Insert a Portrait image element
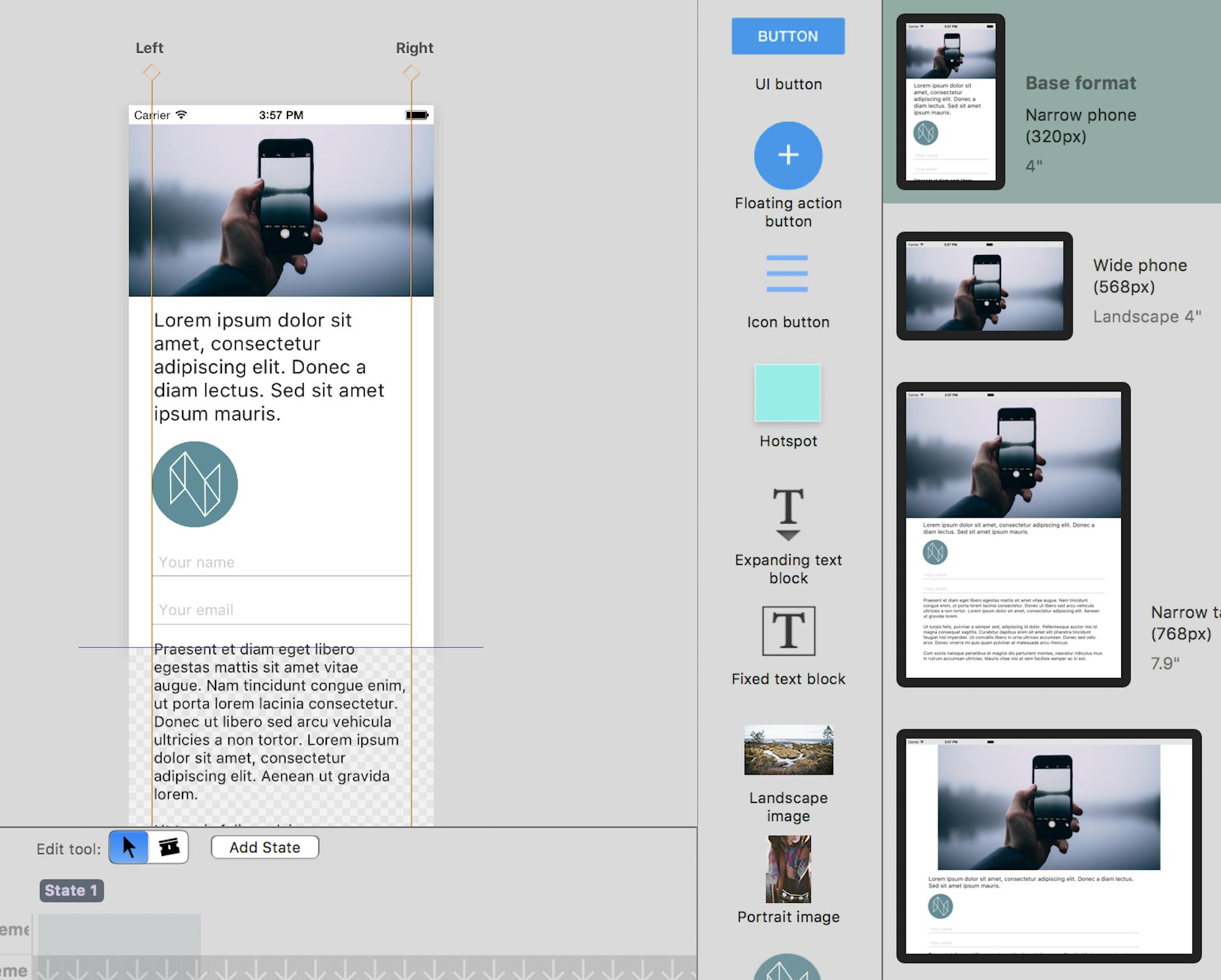Viewport: 1221px width, 980px height. click(x=788, y=870)
